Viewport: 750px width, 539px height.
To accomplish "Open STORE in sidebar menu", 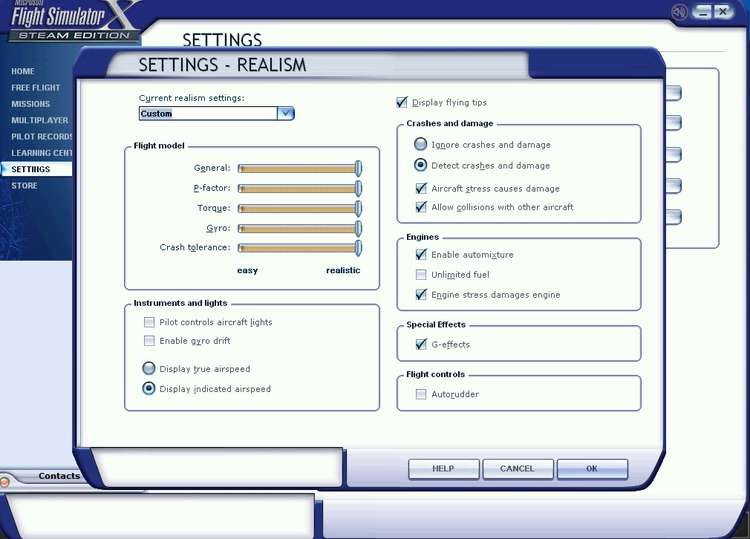I will 24,186.
